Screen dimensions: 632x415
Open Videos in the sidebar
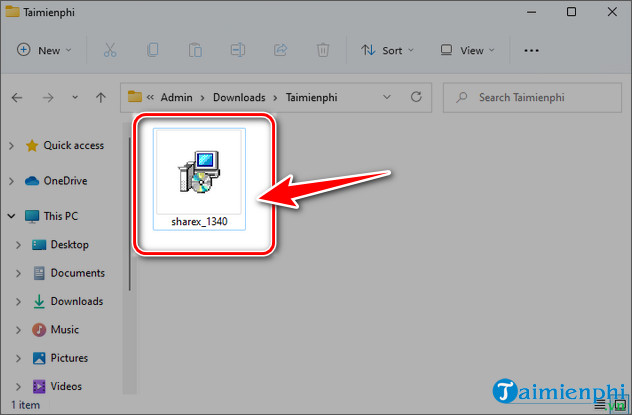coord(57,386)
